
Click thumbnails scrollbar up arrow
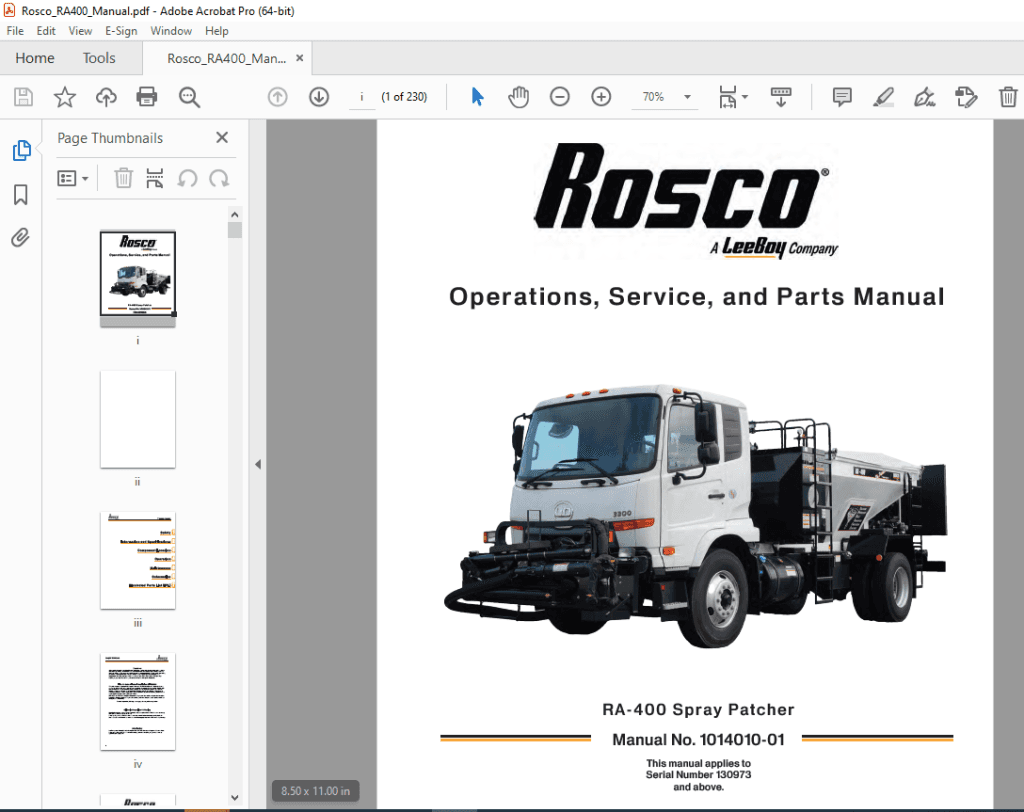click(x=235, y=215)
